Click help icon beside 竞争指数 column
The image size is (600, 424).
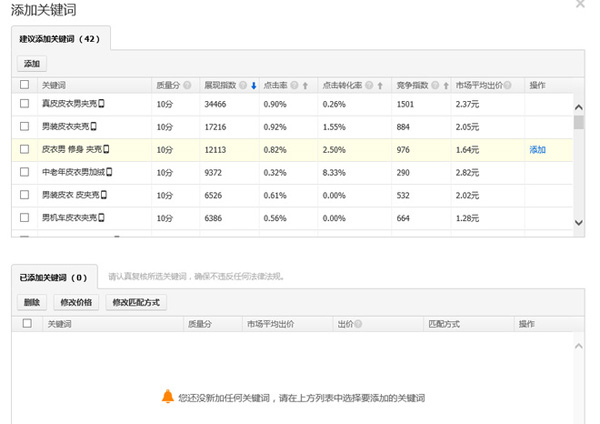(x=433, y=86)
